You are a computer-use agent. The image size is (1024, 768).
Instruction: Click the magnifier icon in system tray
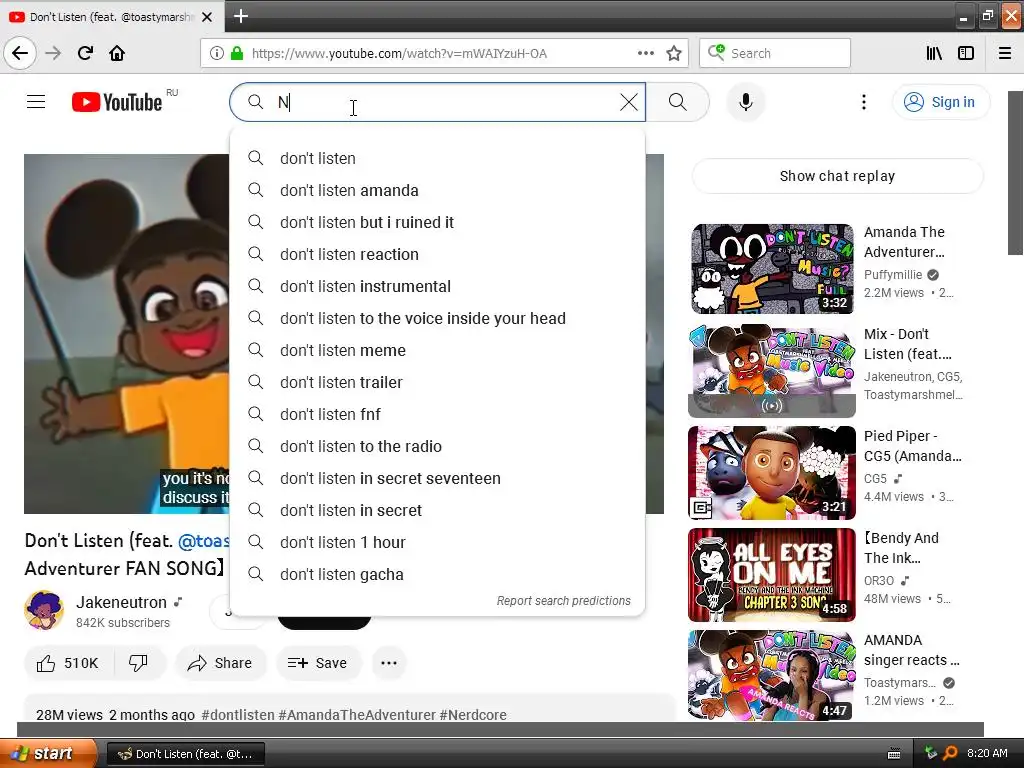(x=950, y=753)
